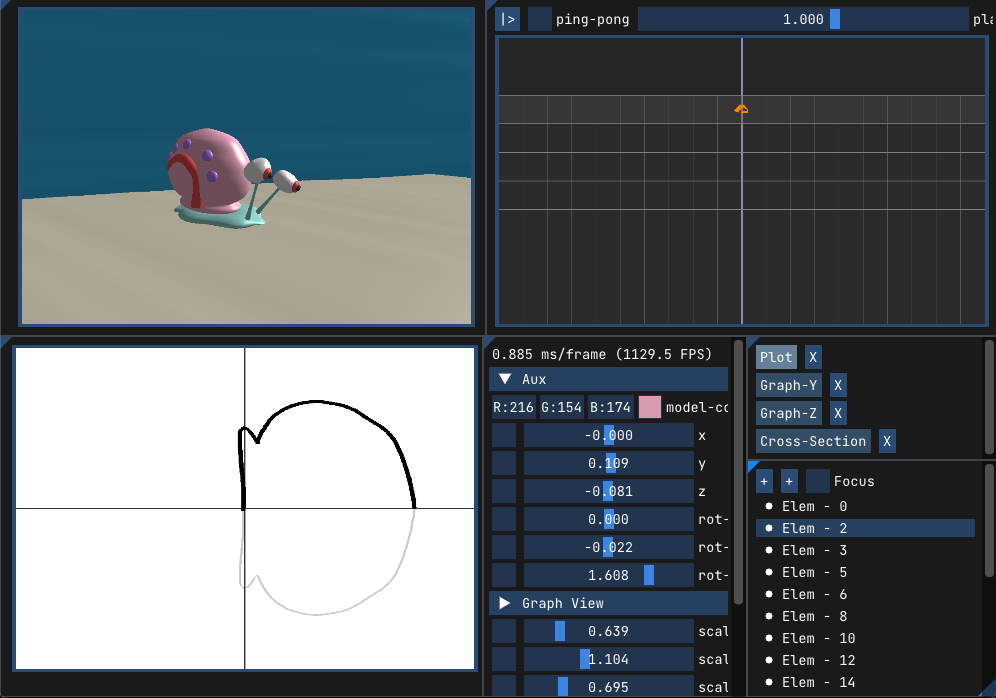Viewport: 996px width, 698px height.
Task: Edit the G:154 color field
Action: coord(562,407)
